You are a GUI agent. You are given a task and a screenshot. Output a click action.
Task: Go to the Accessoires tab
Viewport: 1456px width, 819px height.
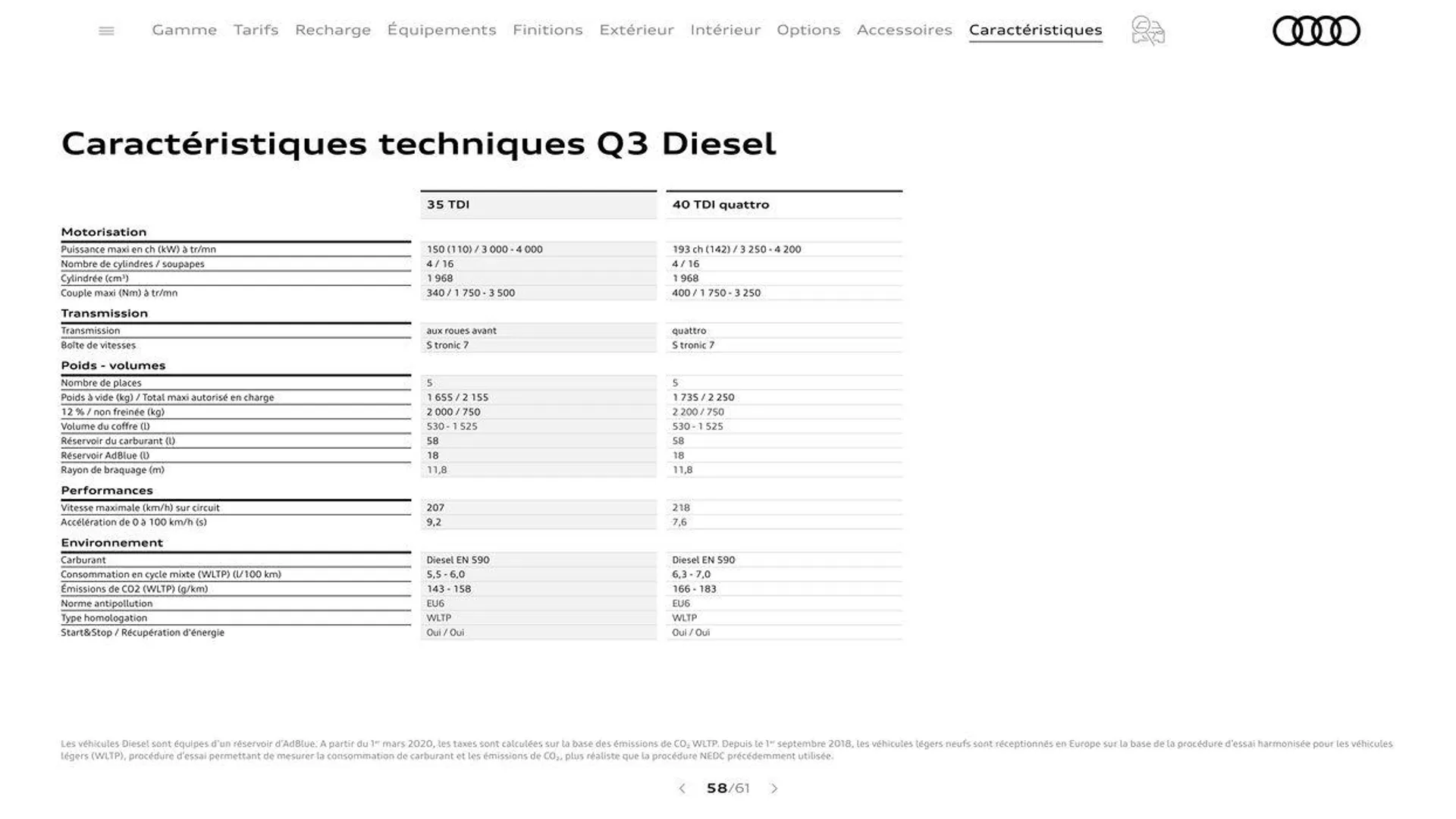click(904, 30)
